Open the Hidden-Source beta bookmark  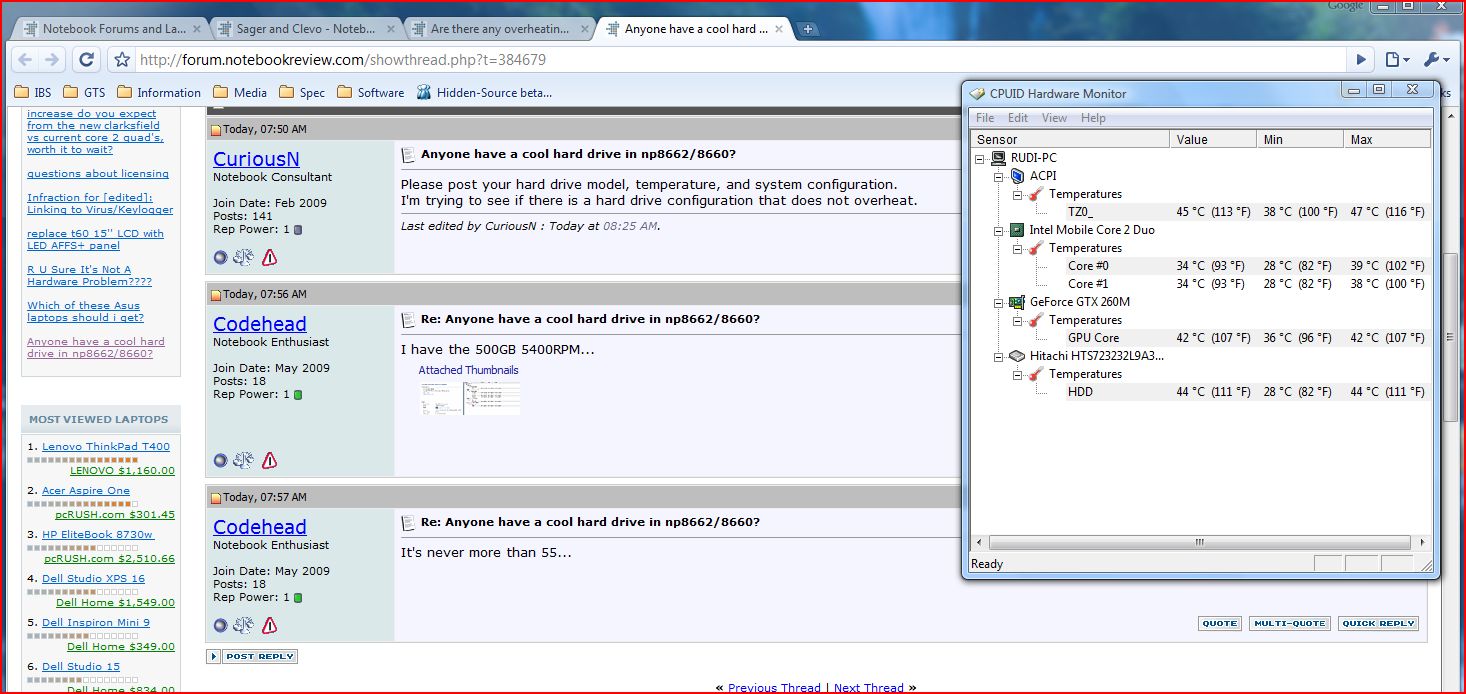(x=484, y=93)
